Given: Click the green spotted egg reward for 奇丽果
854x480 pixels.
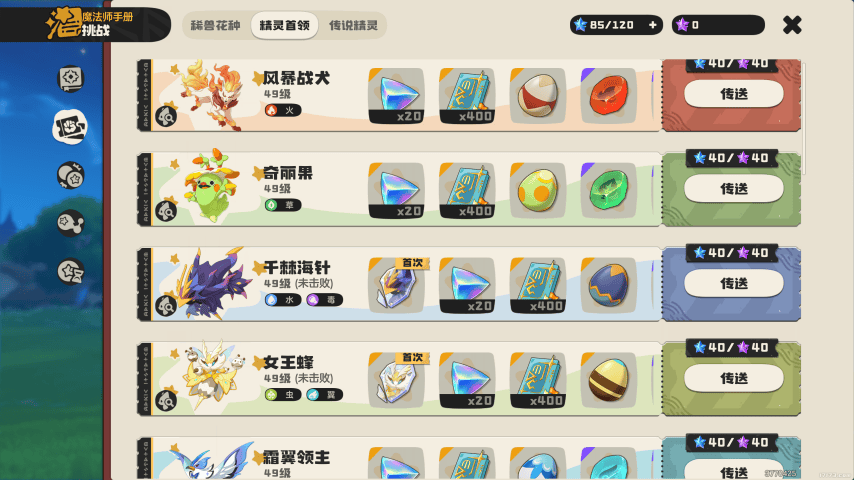Looking at the screenshot, I should 538,191.
